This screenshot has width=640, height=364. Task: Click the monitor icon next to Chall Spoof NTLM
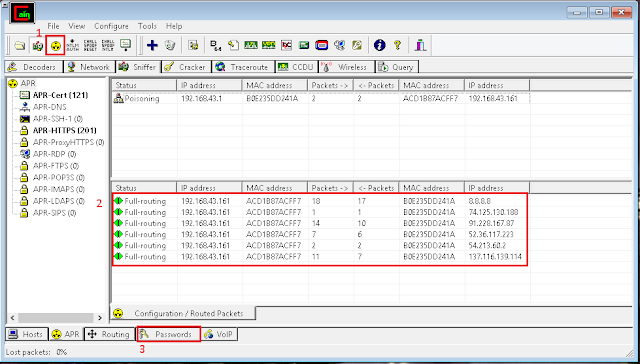[125, 45]
